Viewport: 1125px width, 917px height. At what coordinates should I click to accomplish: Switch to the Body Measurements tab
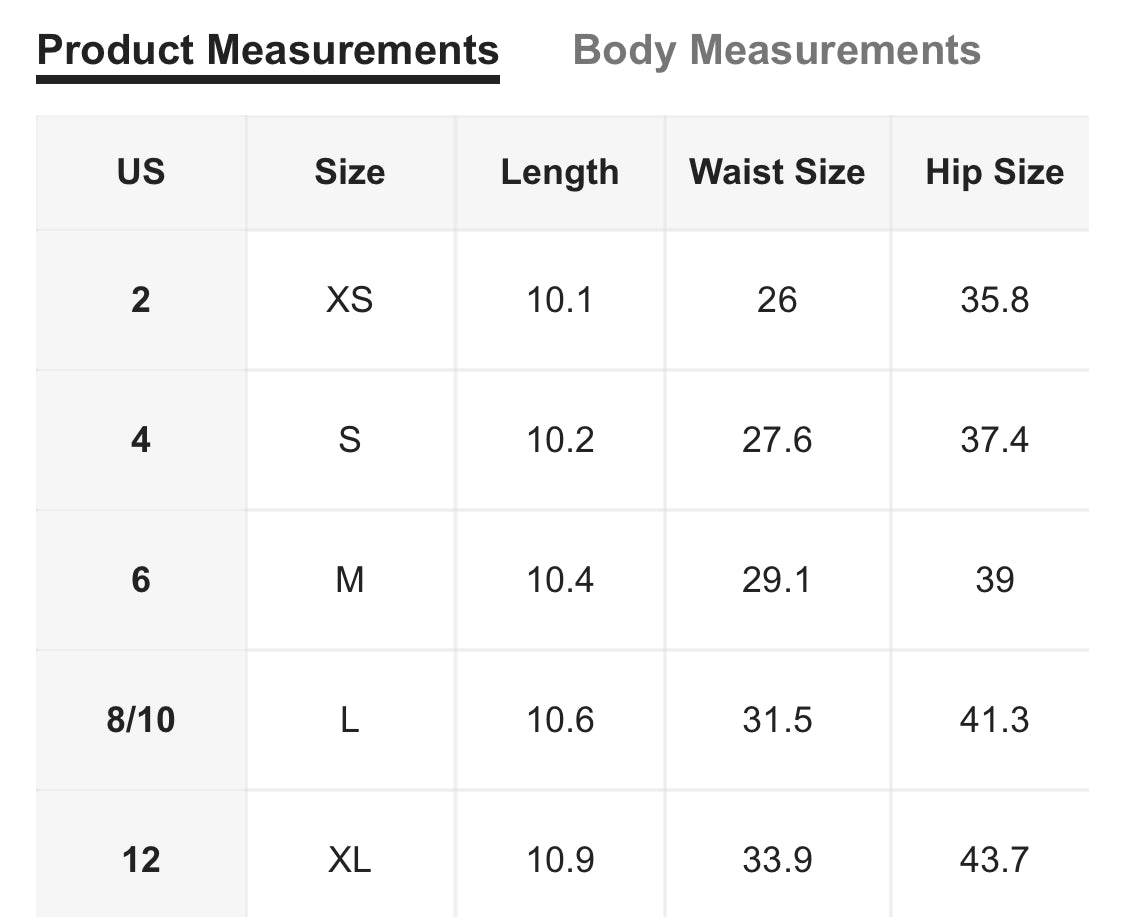(776, 50)
